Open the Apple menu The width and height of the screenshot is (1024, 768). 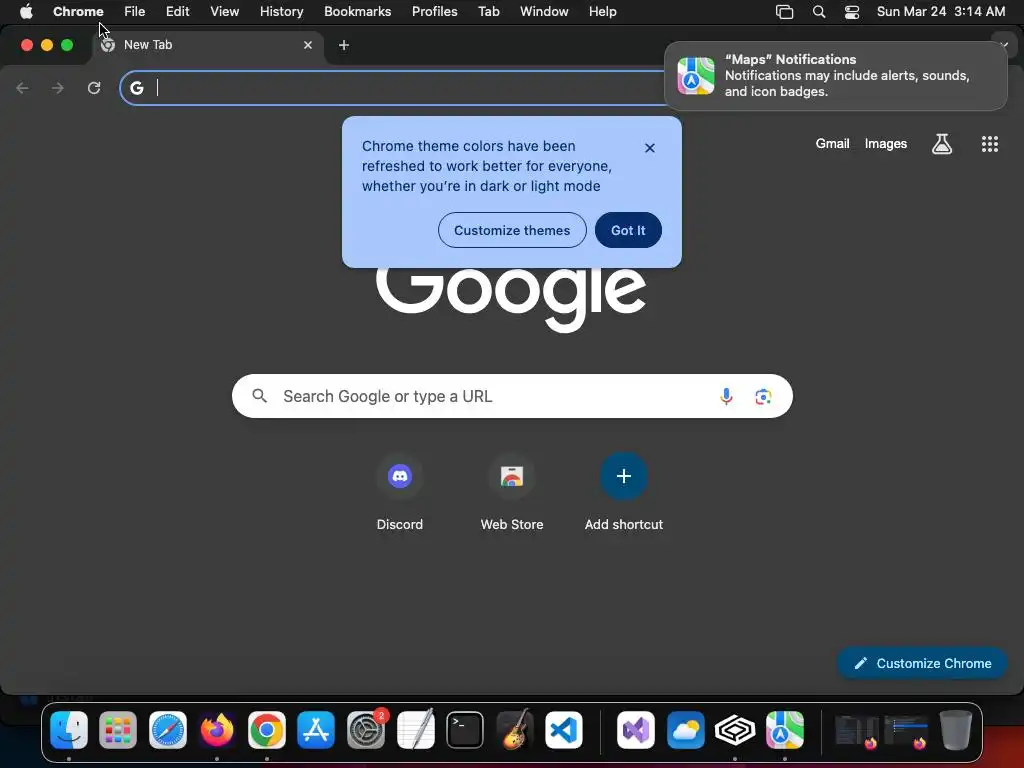point(26,12)
